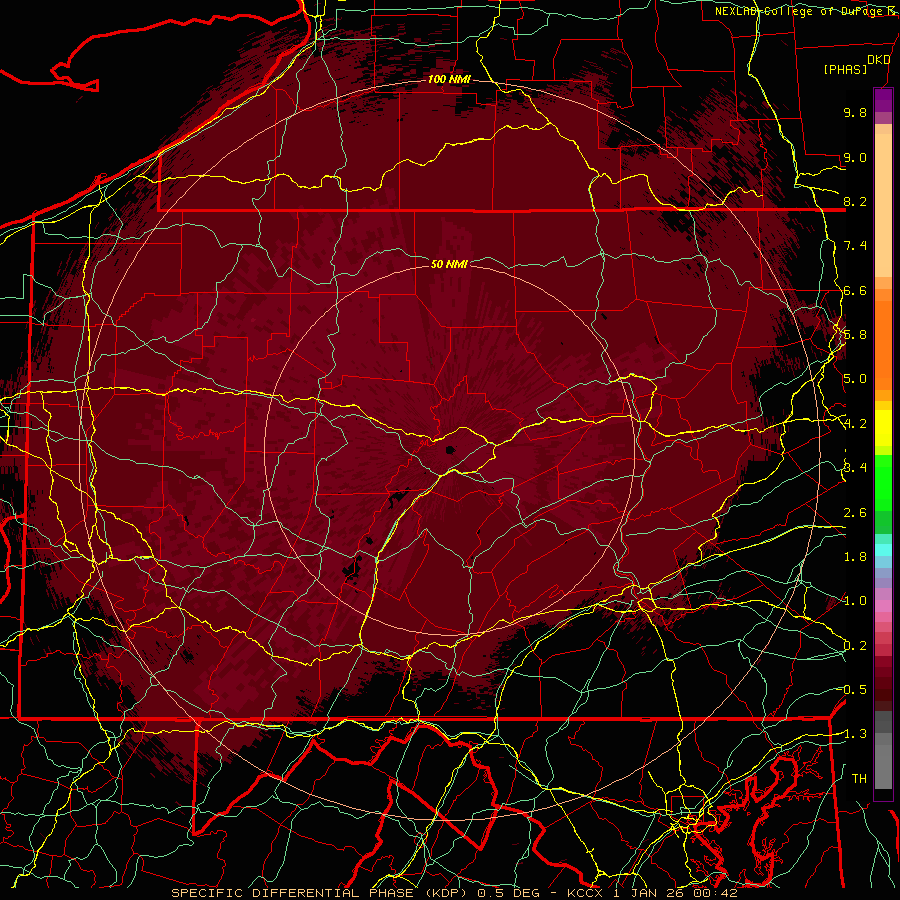The height and width of the screenshot is (900, 900).
Task: Click the 100 NMI range ring label
Action: 449,79
